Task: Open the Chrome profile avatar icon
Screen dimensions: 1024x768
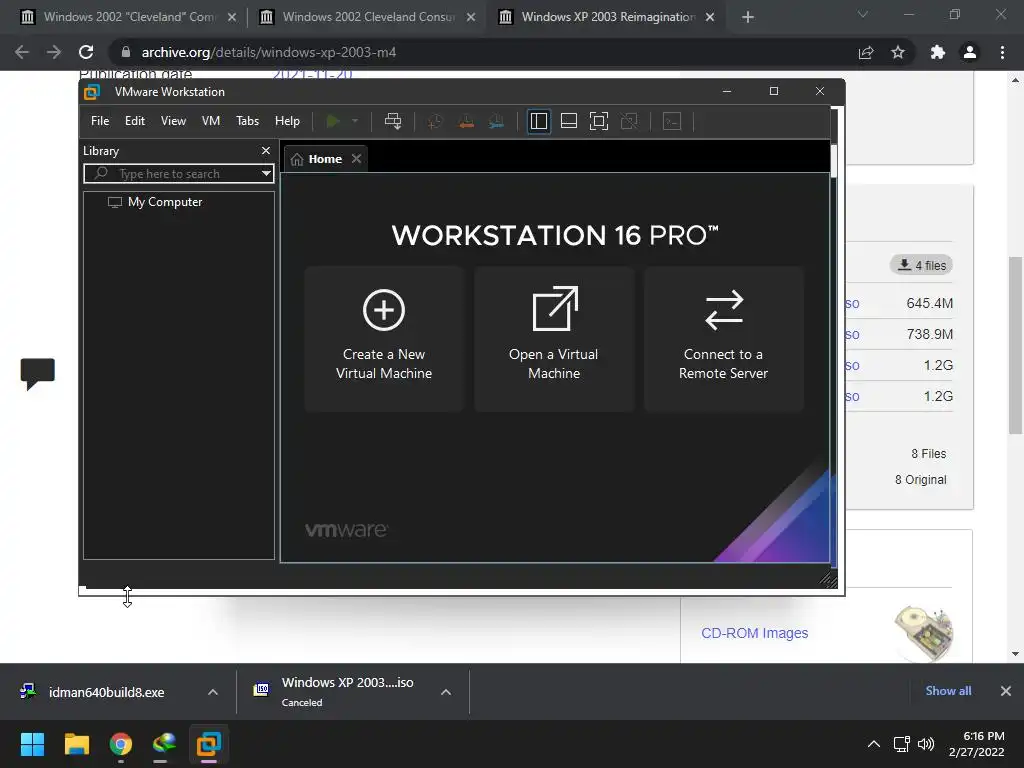Action: (x=970, y=52)
